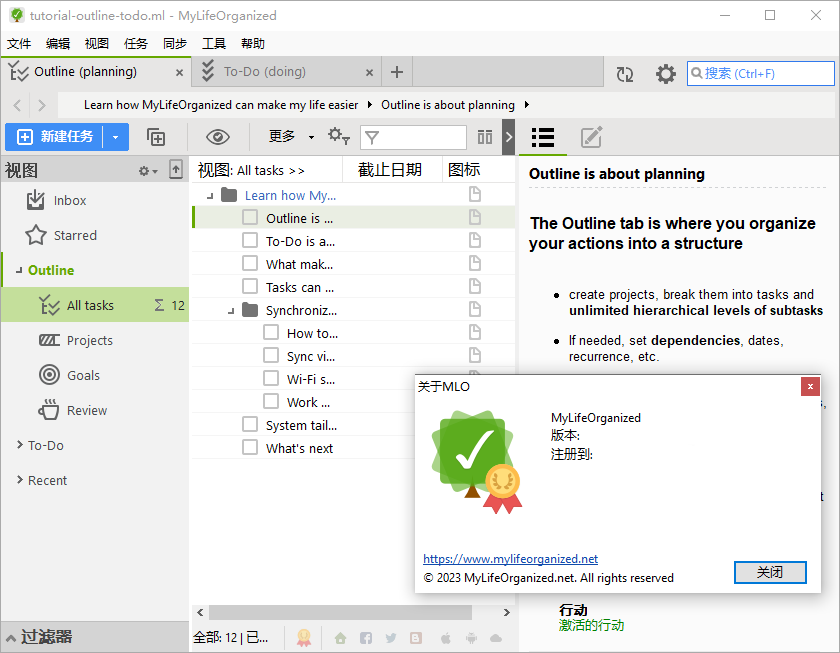Click the 搜索 (Ctrl+F) search field
The height and width of the screenshot is (653, 840).
(x=761, y=73)
